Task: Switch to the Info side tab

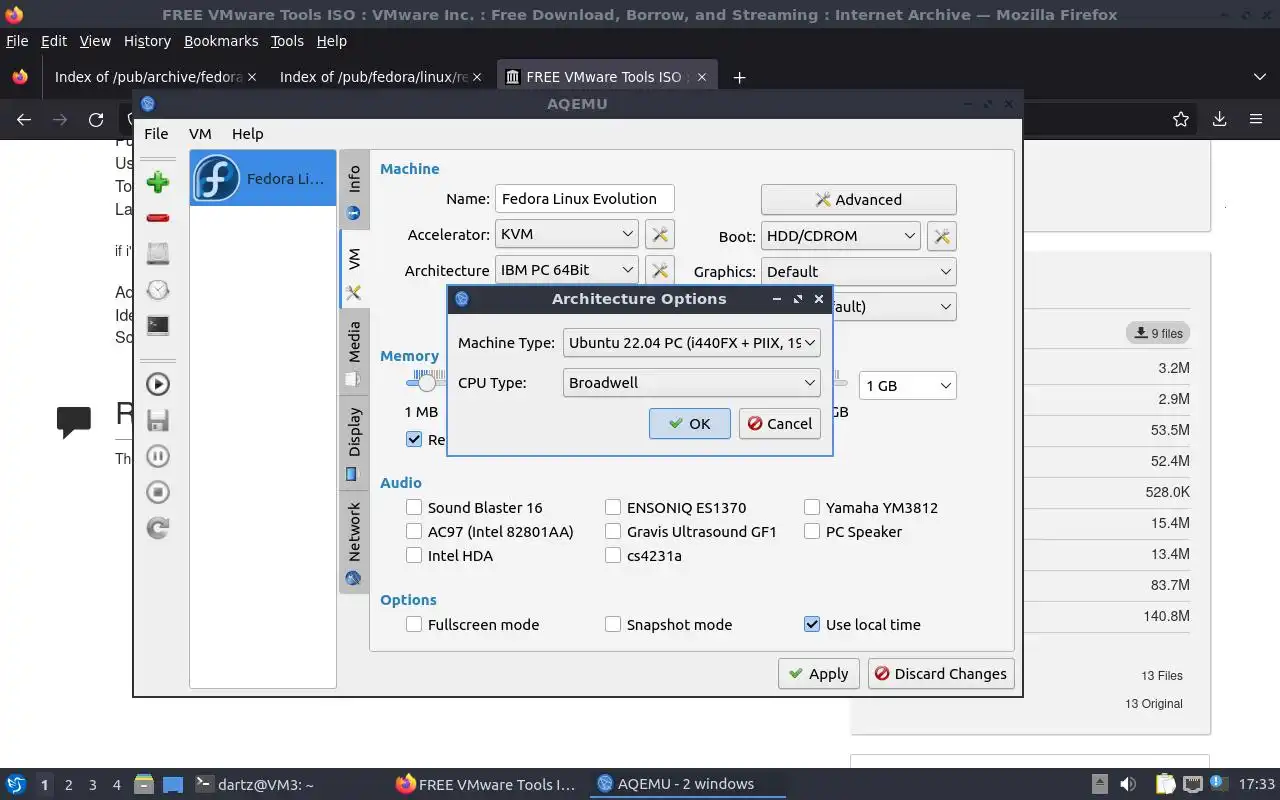Action: (354, 190)
